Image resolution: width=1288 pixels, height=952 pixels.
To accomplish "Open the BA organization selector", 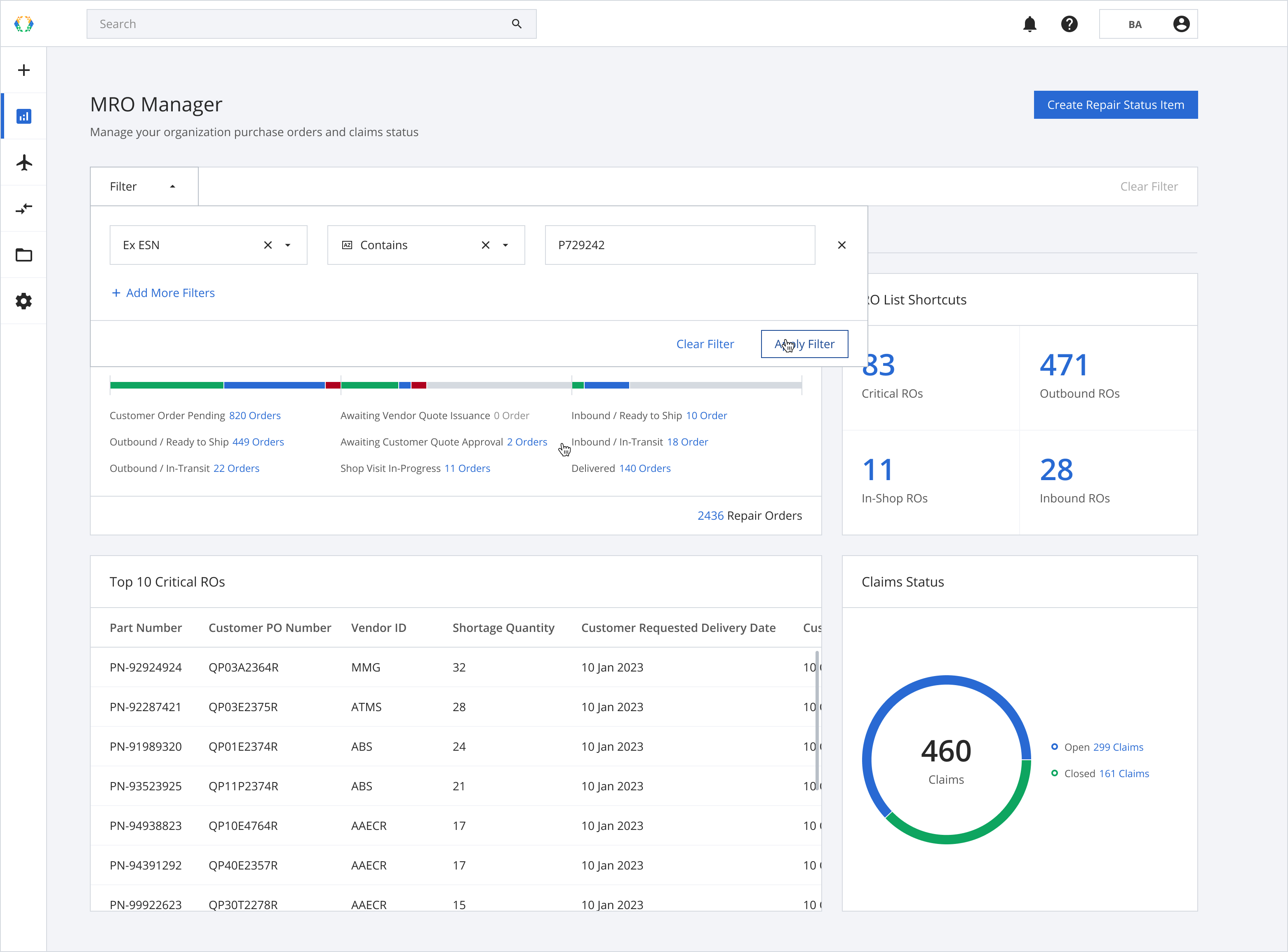I will (1148, 24).
